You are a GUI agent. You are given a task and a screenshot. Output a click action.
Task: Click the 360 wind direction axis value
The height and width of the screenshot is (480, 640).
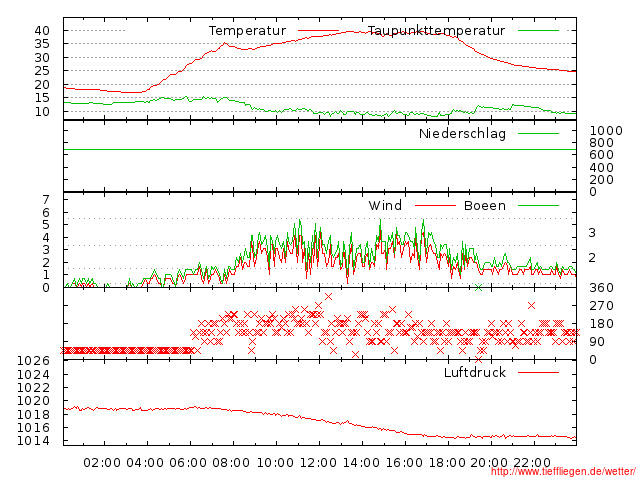click(x=602, y=288)
